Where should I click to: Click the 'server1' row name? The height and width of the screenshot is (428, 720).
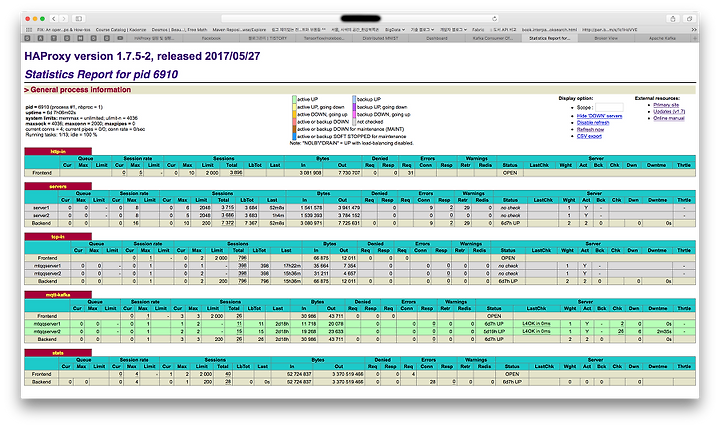coord(41,208)
